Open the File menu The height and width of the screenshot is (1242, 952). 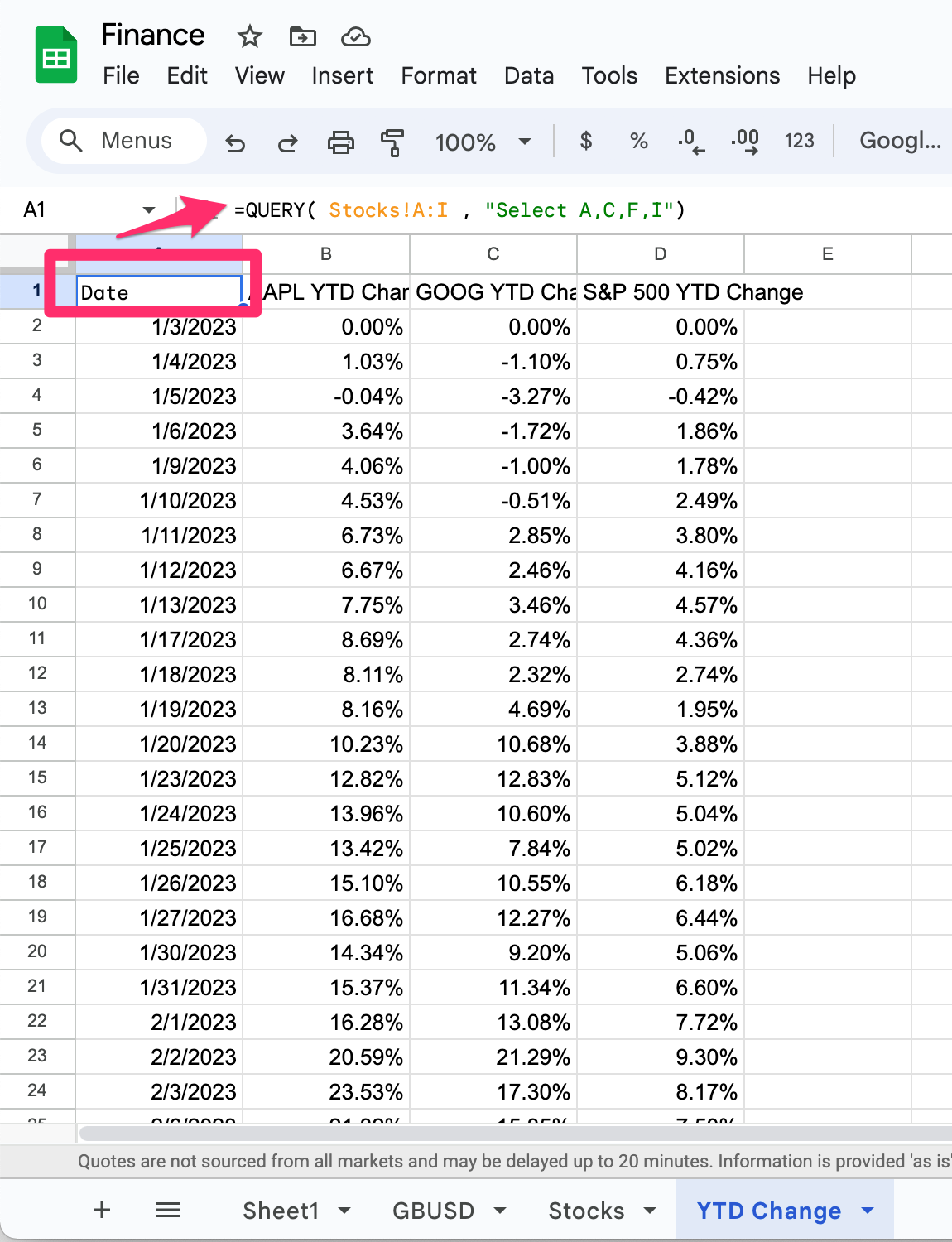point(121,75)
